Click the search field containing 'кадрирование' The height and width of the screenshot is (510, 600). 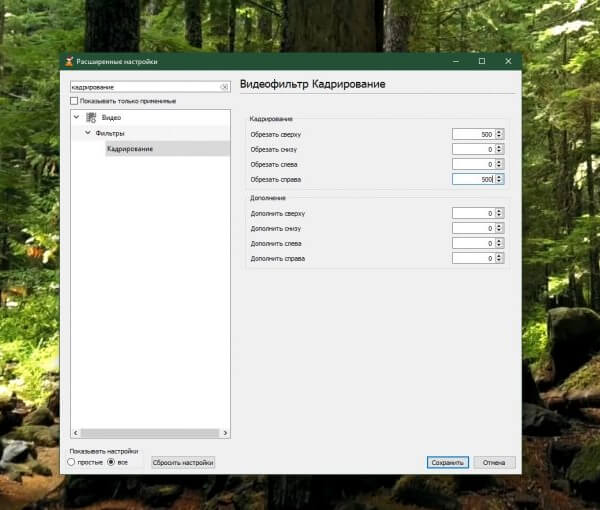[142, 88]
